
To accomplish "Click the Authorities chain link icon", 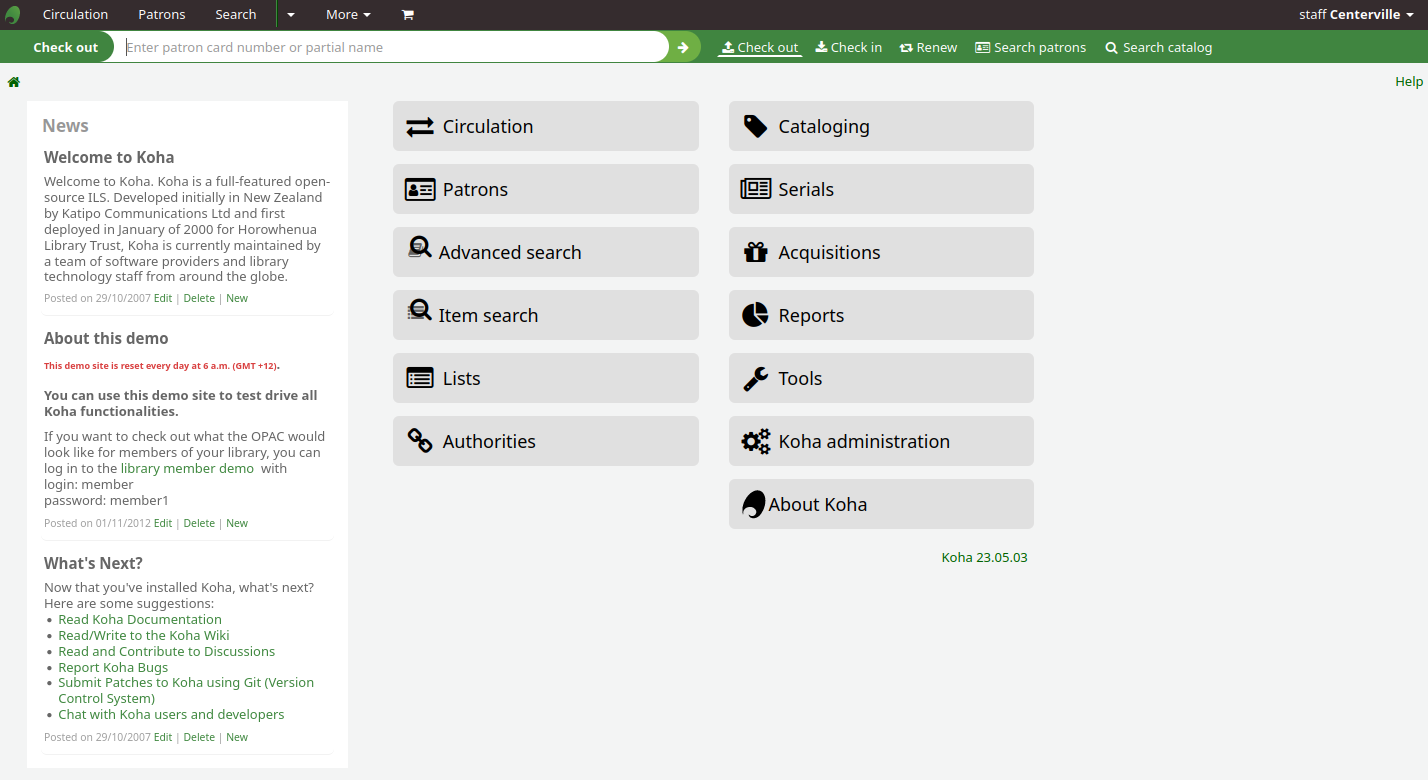I will 420,441.
